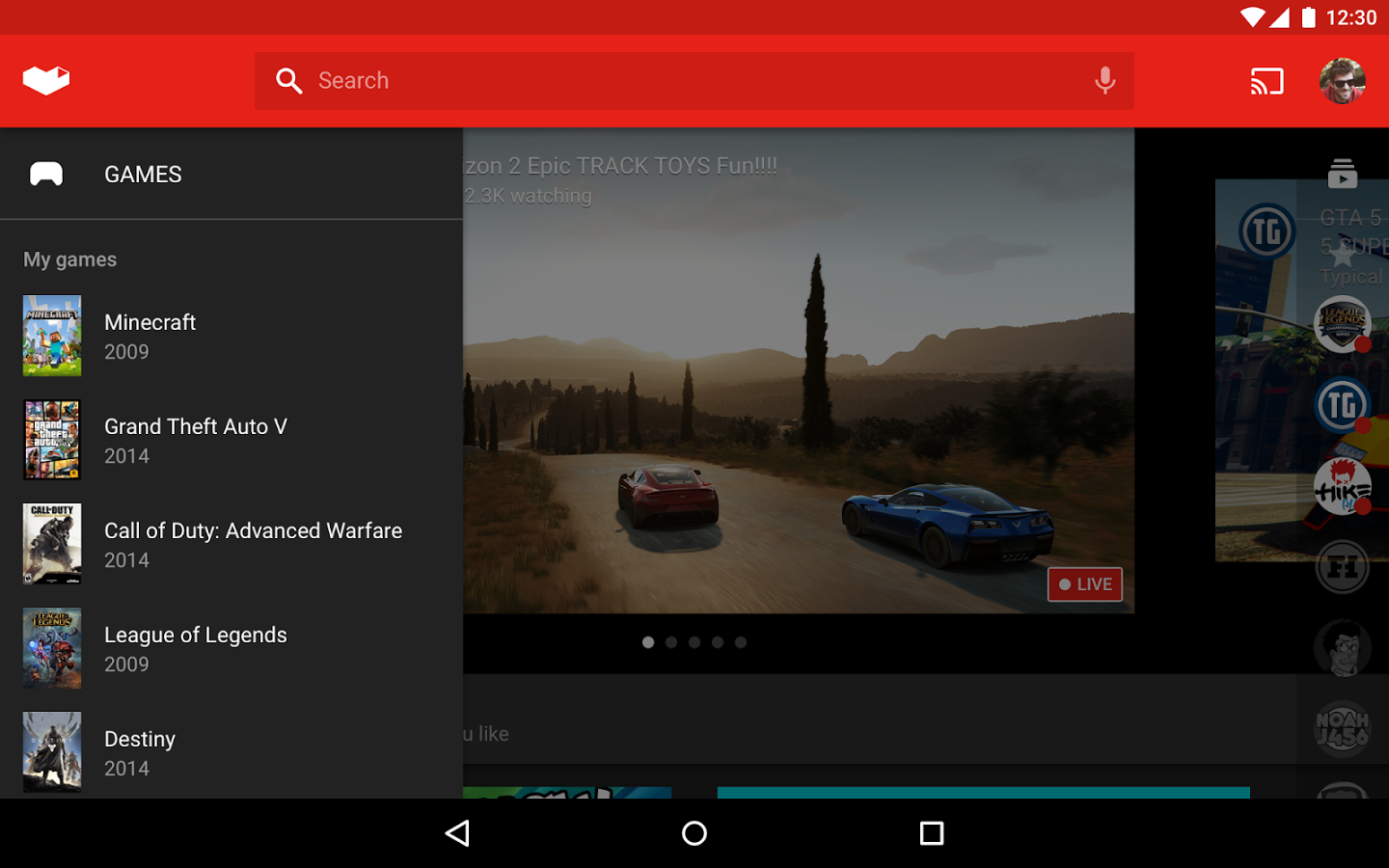Tap the Epic TRACK TOYS Fun video title
1389x868 pixels.
[621, 166]
